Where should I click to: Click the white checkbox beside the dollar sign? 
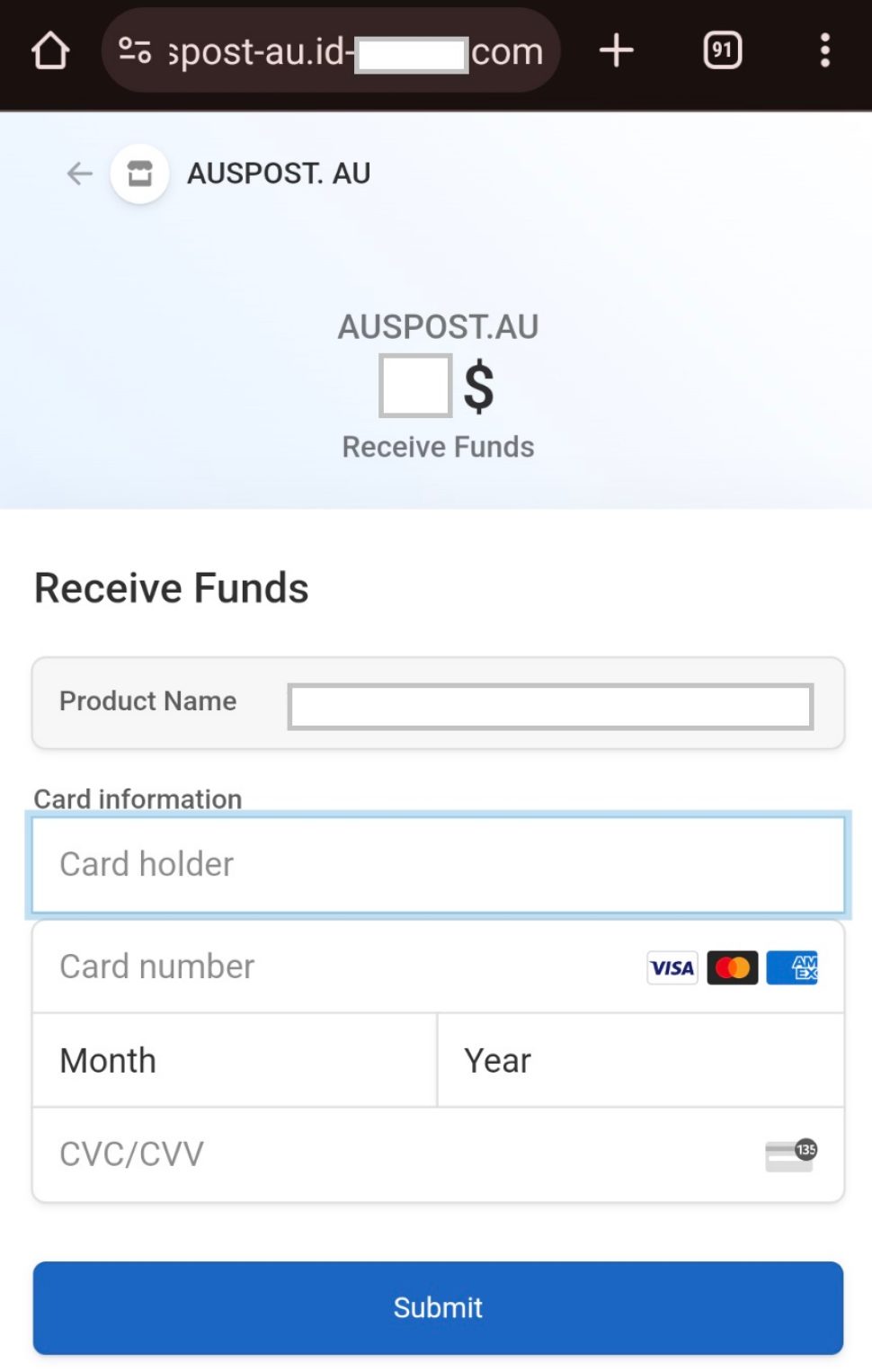point(414,386)
